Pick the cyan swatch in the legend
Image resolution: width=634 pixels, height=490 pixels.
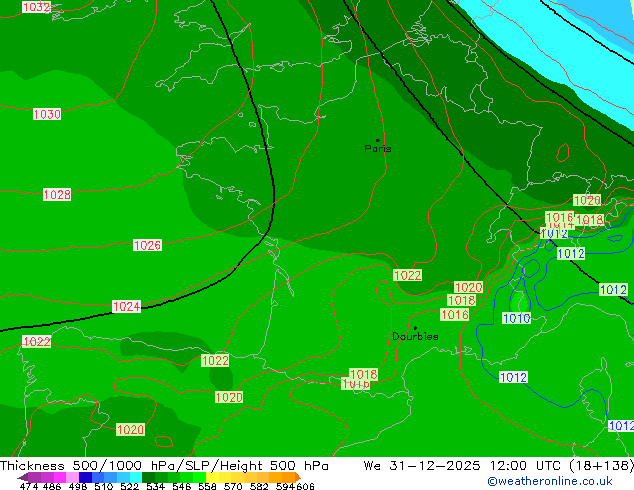[136, 477]
